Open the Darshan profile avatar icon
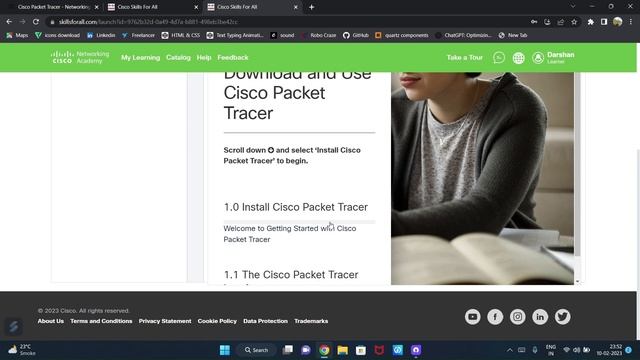Image resolution: width=640 pixels, height=360 pixels. tap(538, 58)
